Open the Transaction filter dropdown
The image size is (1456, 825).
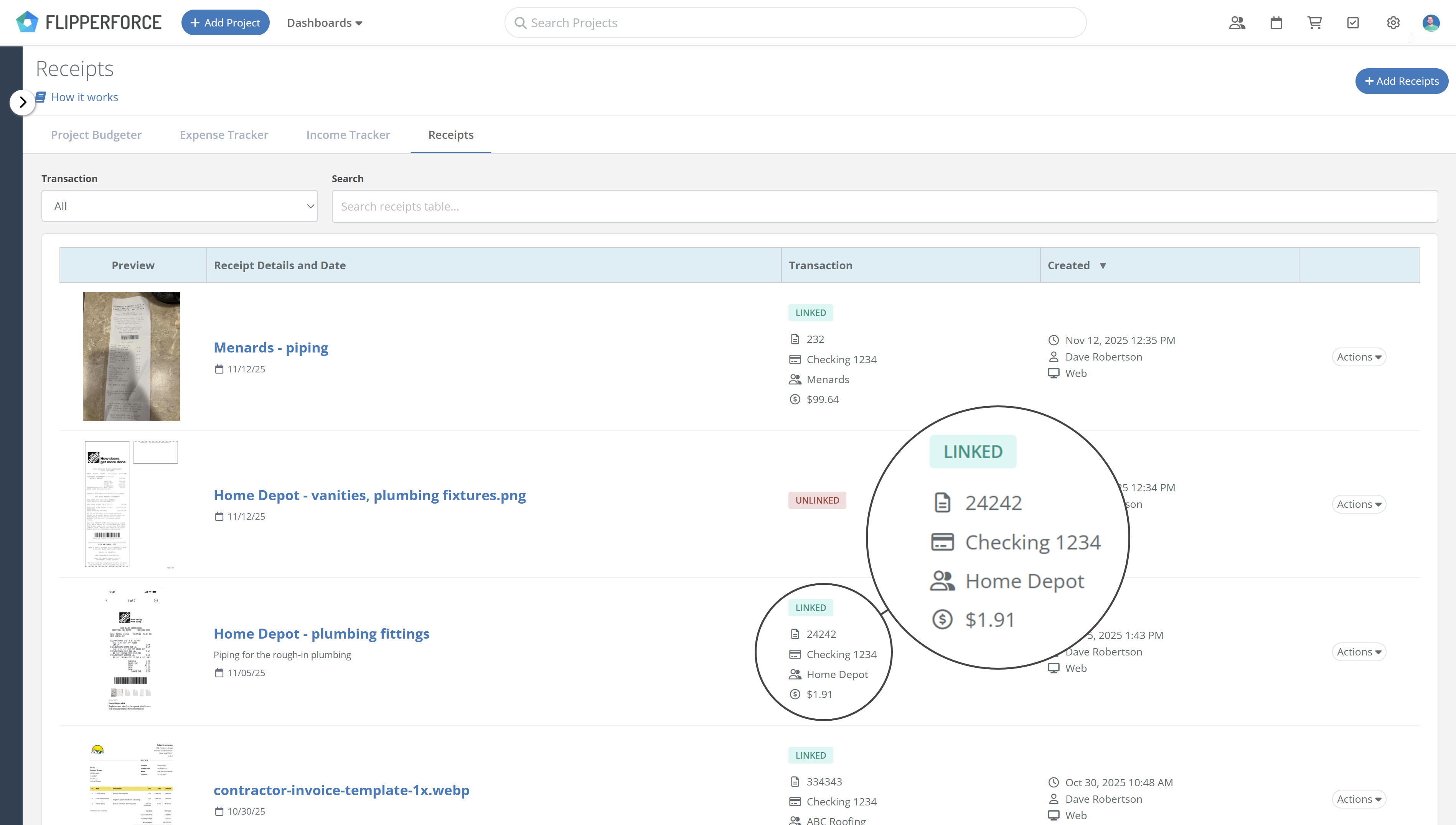(x=179, y=206)
